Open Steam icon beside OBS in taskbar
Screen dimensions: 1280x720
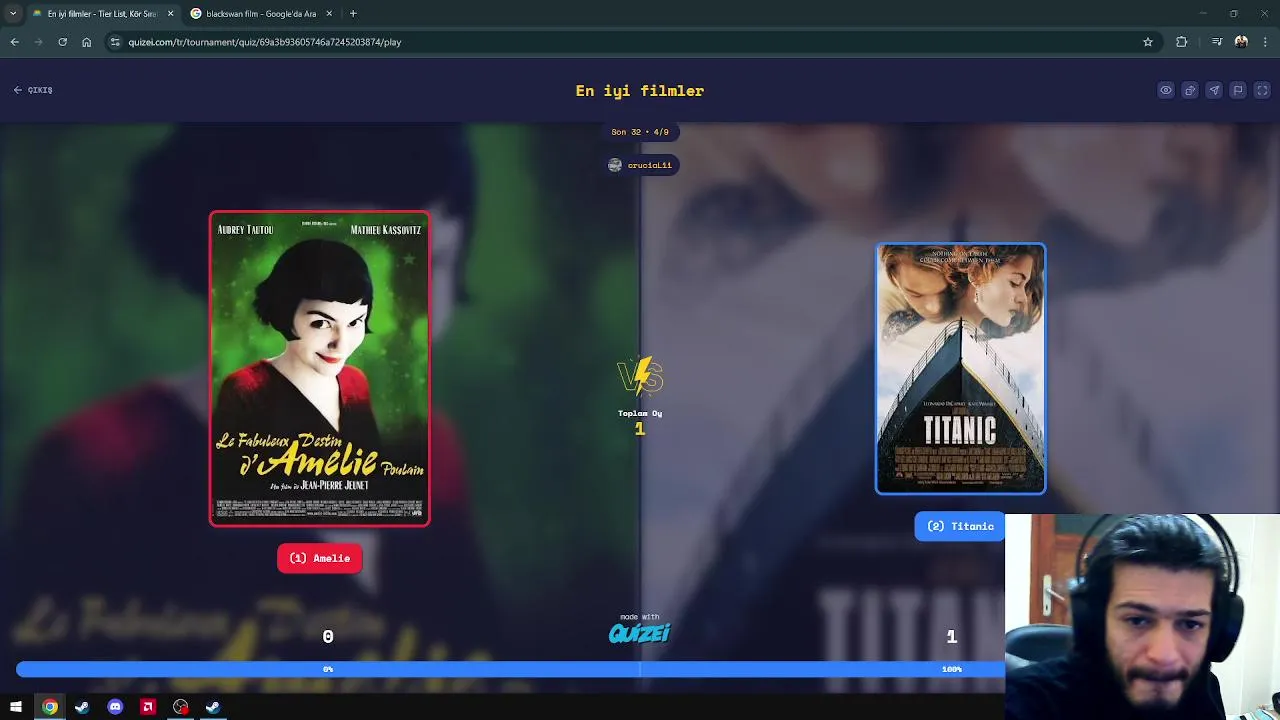tap(213, 707)
